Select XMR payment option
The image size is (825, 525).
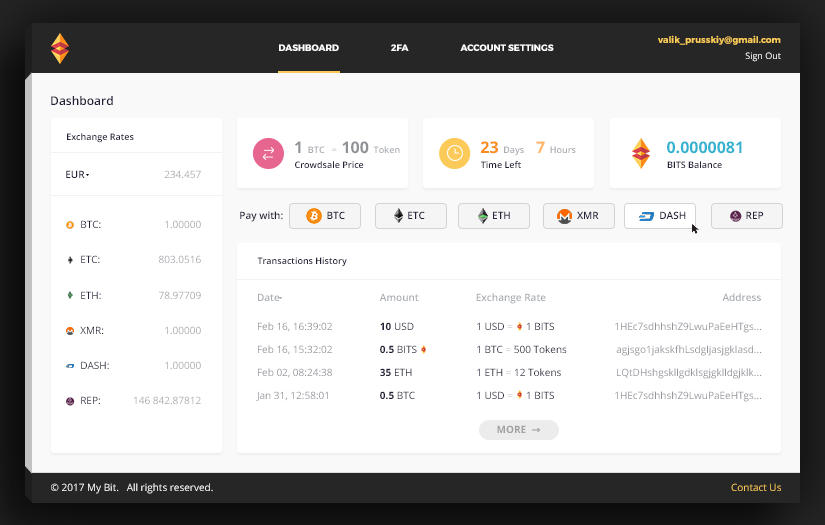coord(578,216)
